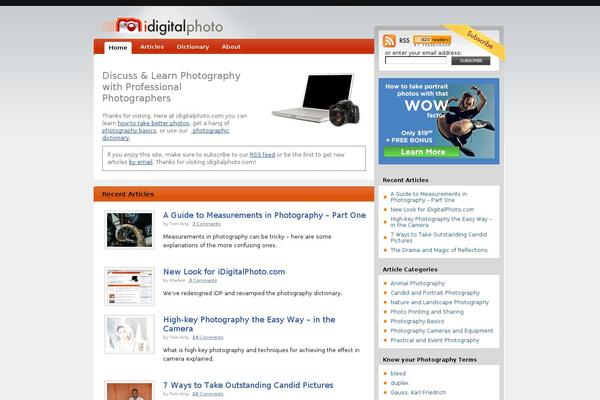Sidebar: open 'A Guide to Measurements in Photography' link

click(x=429, y=197)
